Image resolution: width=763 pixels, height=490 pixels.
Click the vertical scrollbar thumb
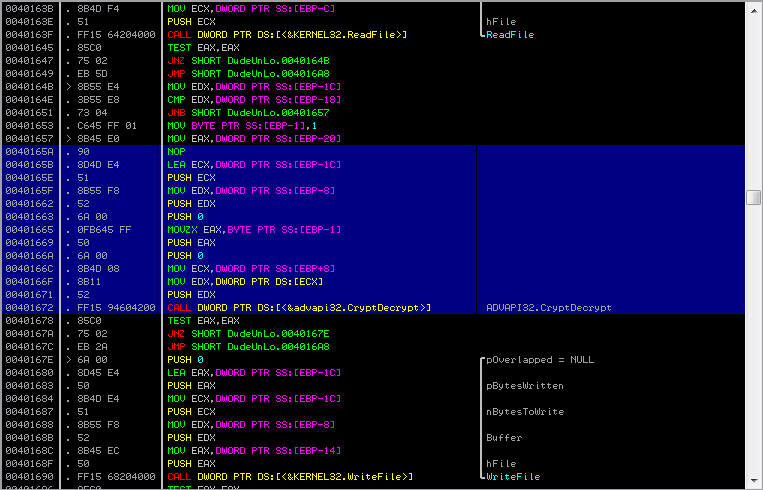click(753, 197)
